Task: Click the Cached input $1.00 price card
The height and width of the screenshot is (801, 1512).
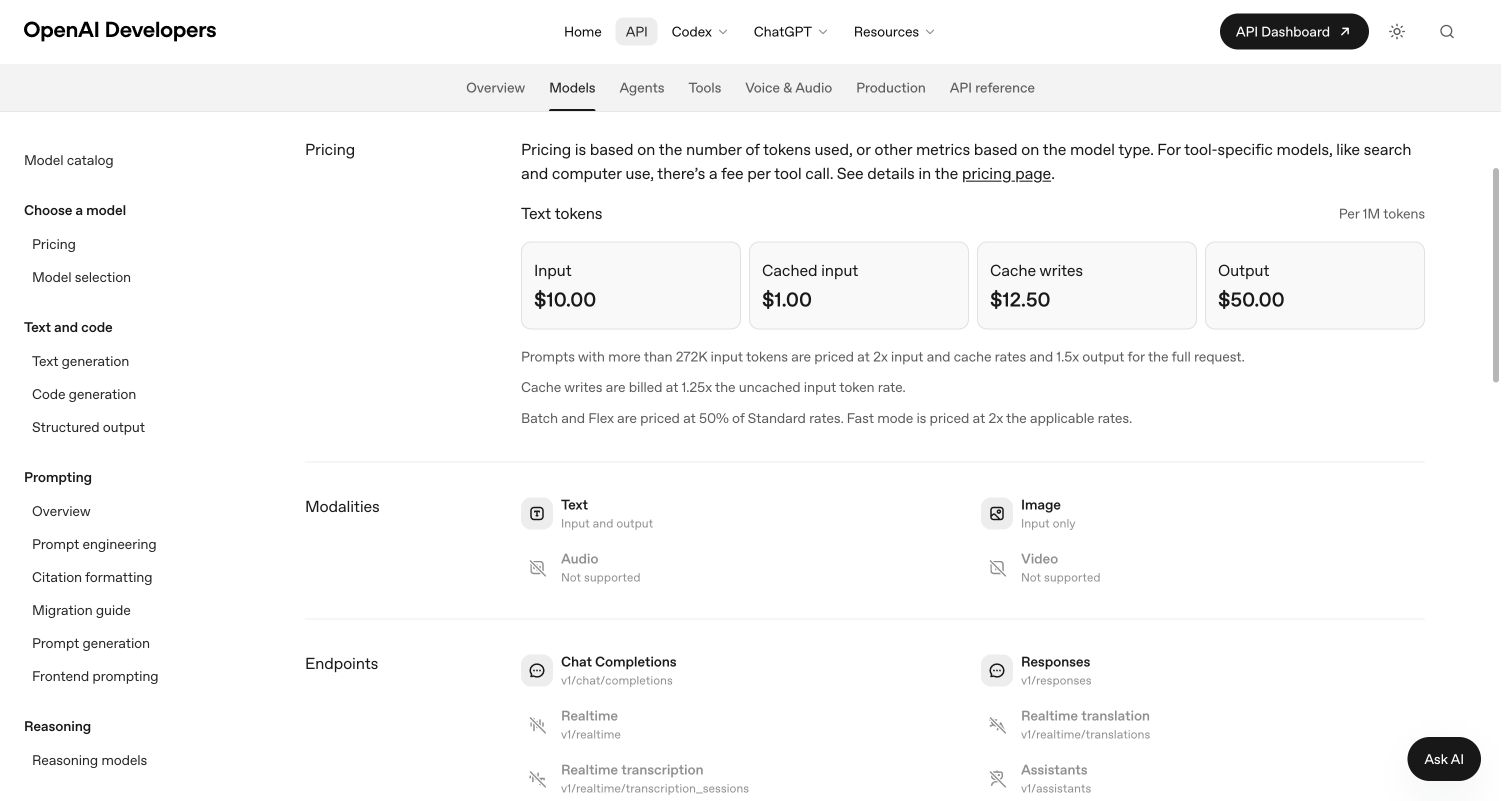Action: pyautogui.click(x=859, y=285)
